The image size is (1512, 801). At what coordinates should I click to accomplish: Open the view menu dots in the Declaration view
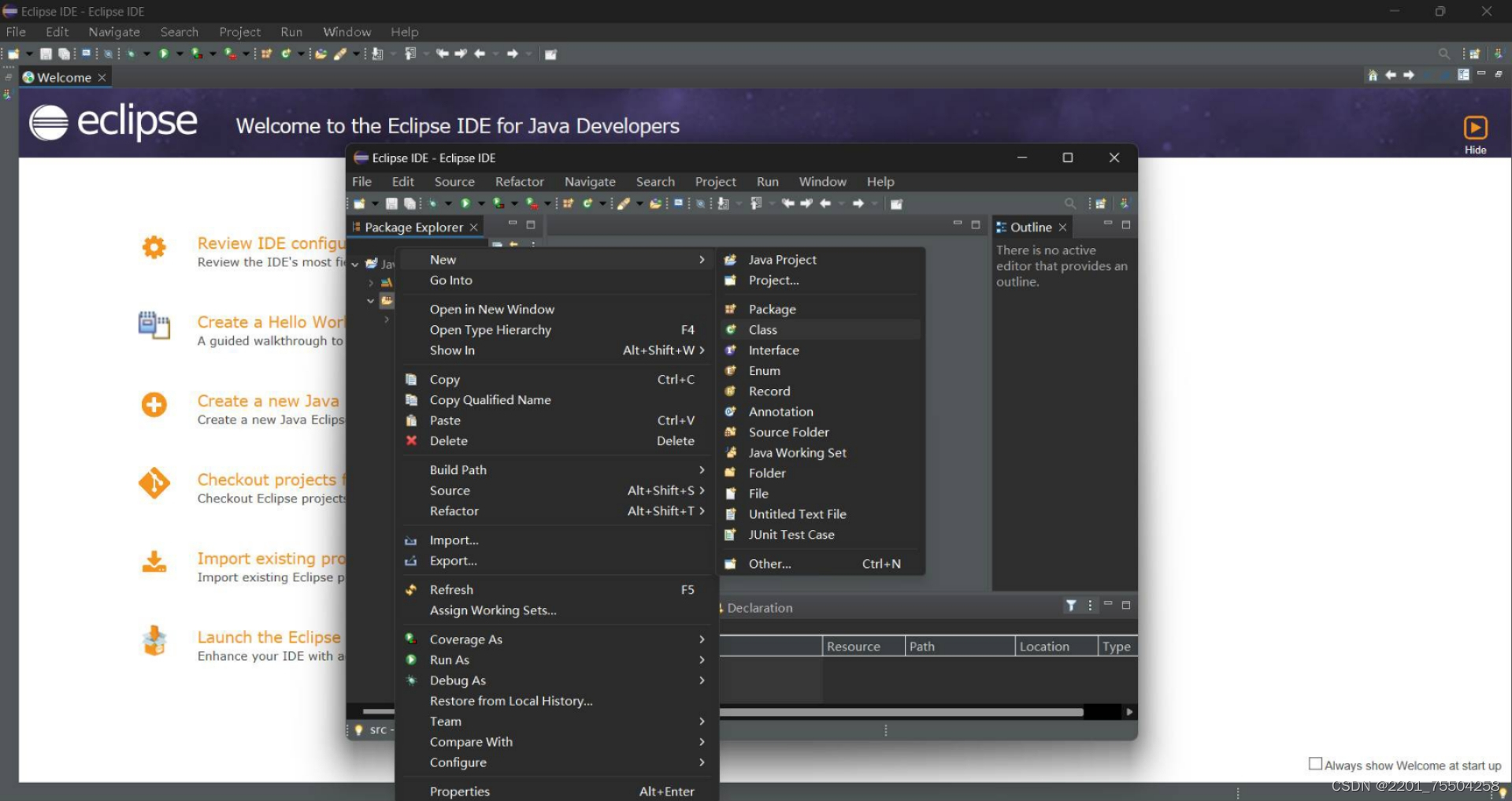tap(1090, 605)
